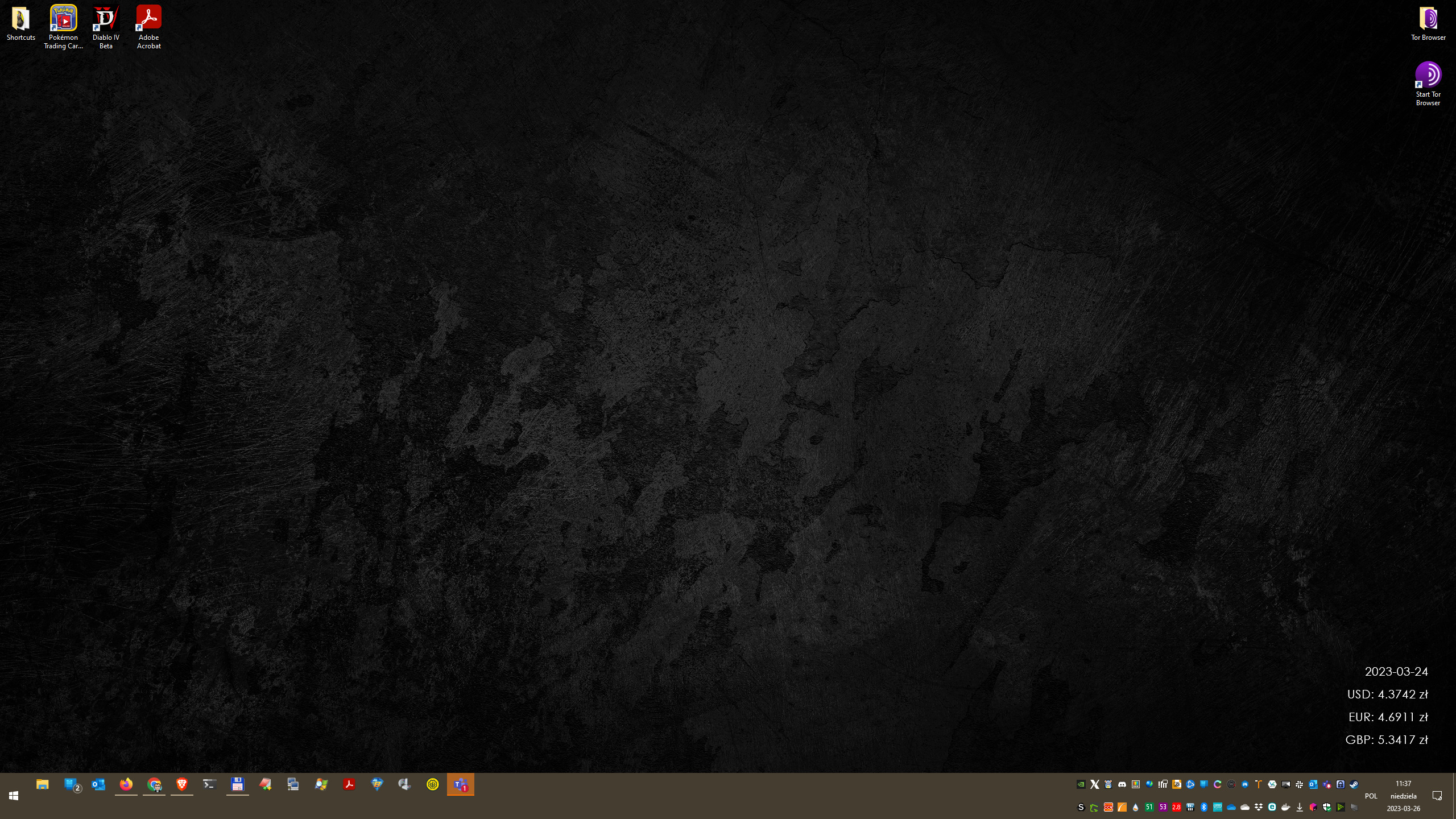1456x819 pixels.
Task: Open the notification Action Center
Action: [x=1437, y=796]
